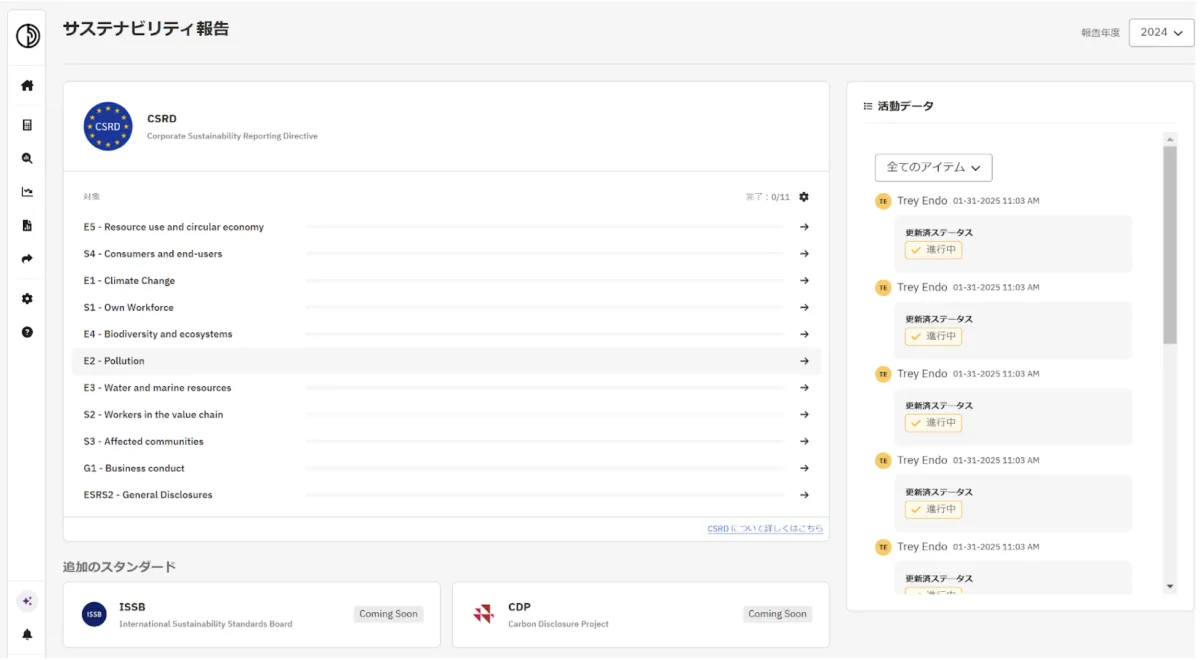Click the magnifier search icon in sidebar

[27, 158]
